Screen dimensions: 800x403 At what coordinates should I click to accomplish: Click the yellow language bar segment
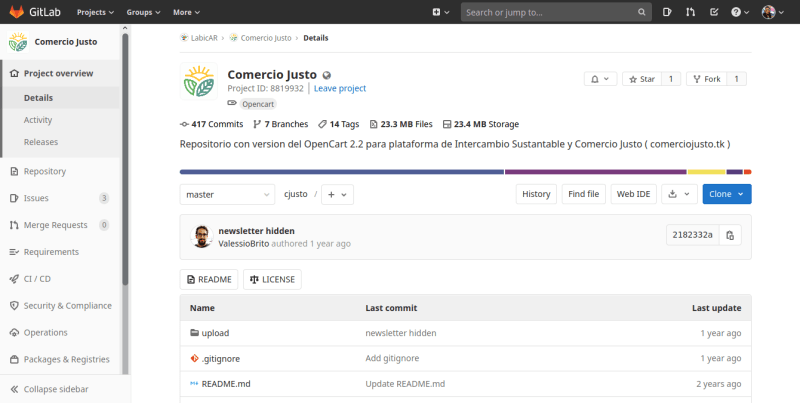point(706,172)
